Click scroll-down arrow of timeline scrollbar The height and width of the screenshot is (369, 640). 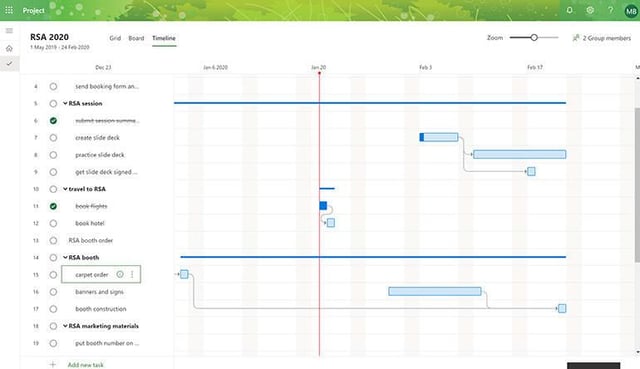pyautogui.click(x=638, y=352)
